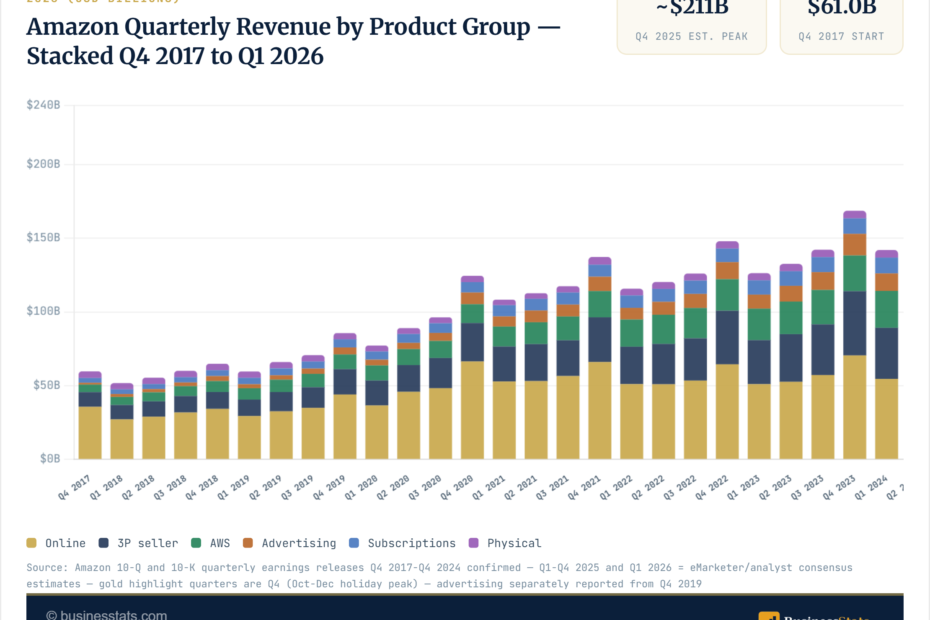Click the 'Q2 2018' x-axis label
This screenshot has width=930, height=620.
point(138,487)
